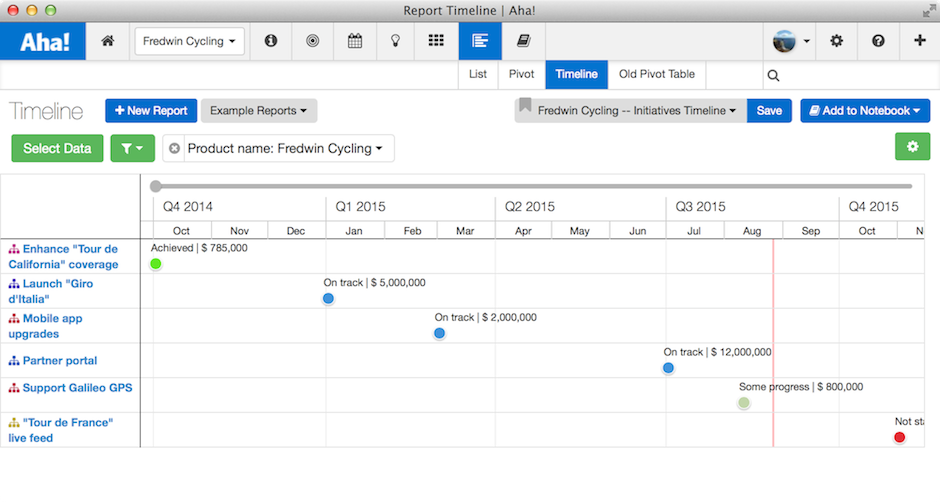The width and height of the screenshot is (940, 502).
Task: Click the Aha! logo
Action: point(43,41)
